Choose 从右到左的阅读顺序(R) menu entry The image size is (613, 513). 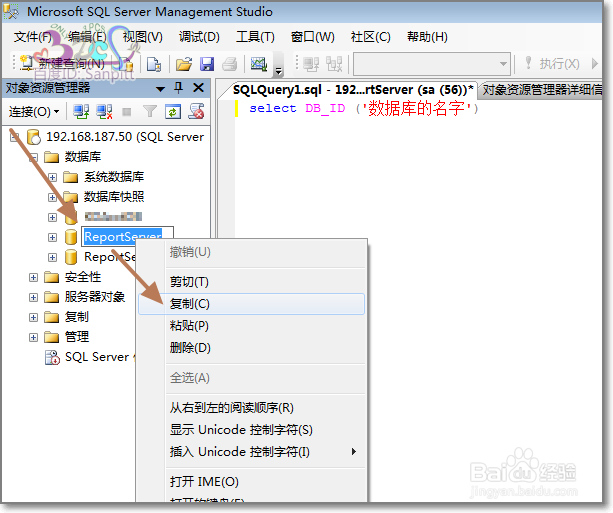[251, 408]
